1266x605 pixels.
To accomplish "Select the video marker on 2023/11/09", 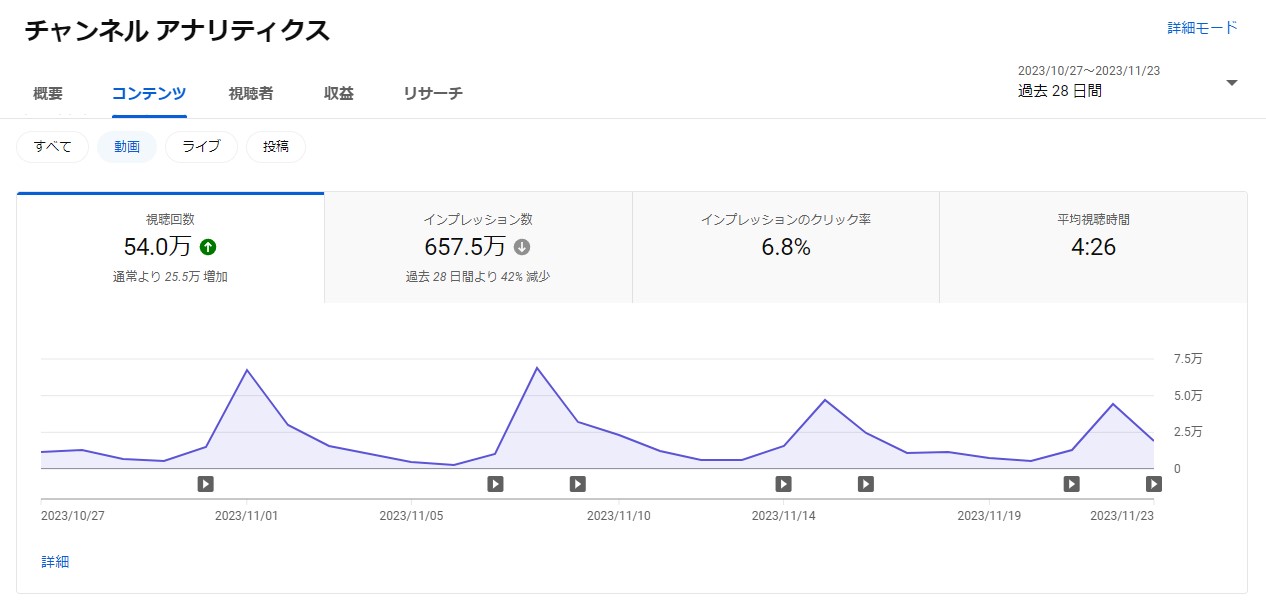I will tap(577, 484).
